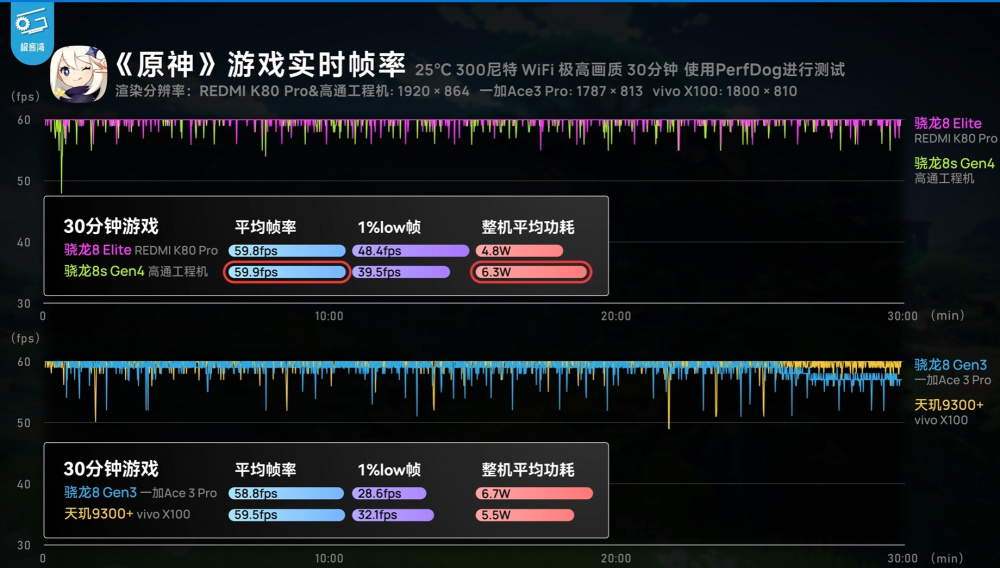1000x568 pixels.
Task: Click the vivo X100 legend label beside chart
Action: coord(941,420)
